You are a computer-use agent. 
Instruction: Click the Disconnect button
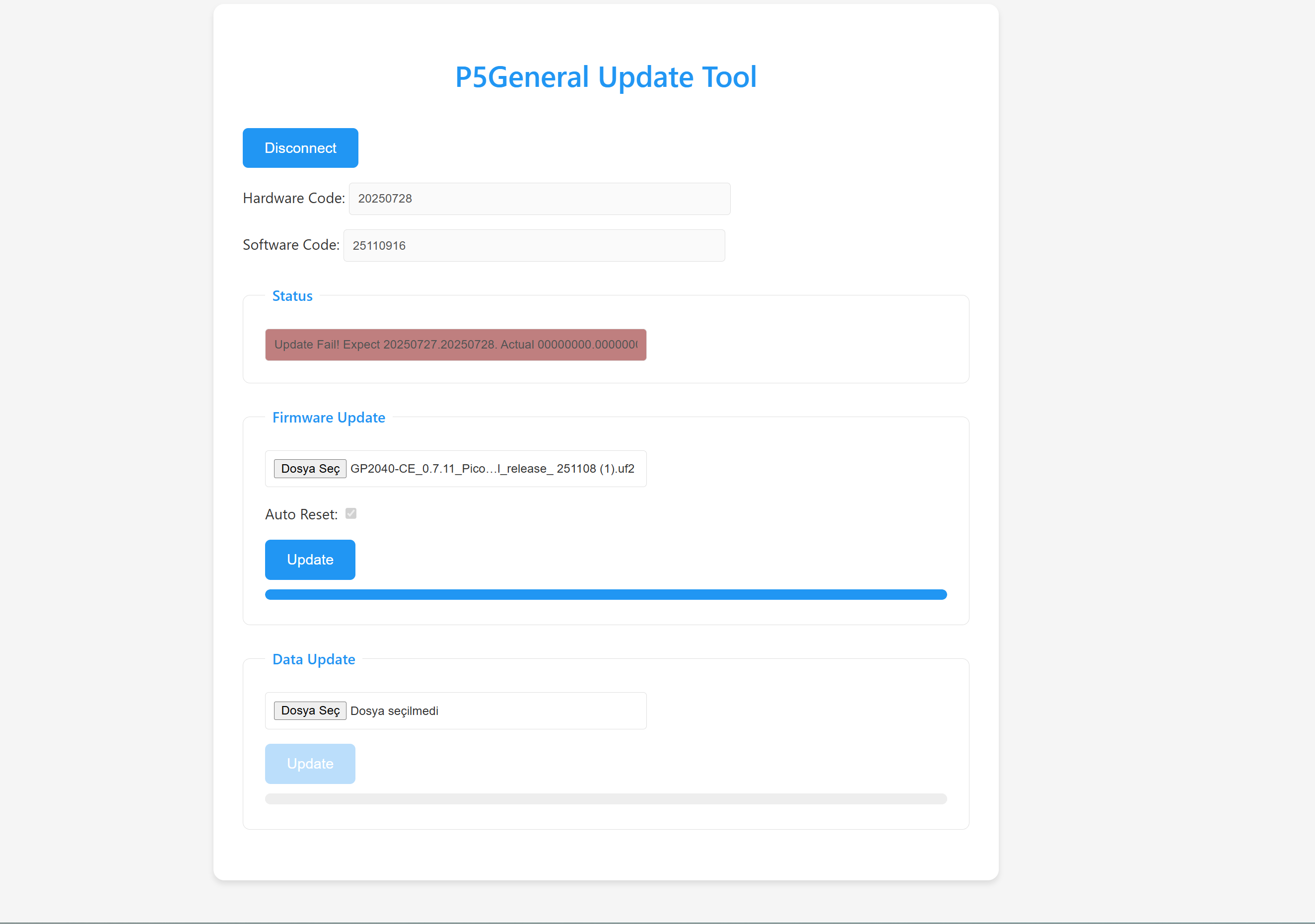(x=300, y=148)
